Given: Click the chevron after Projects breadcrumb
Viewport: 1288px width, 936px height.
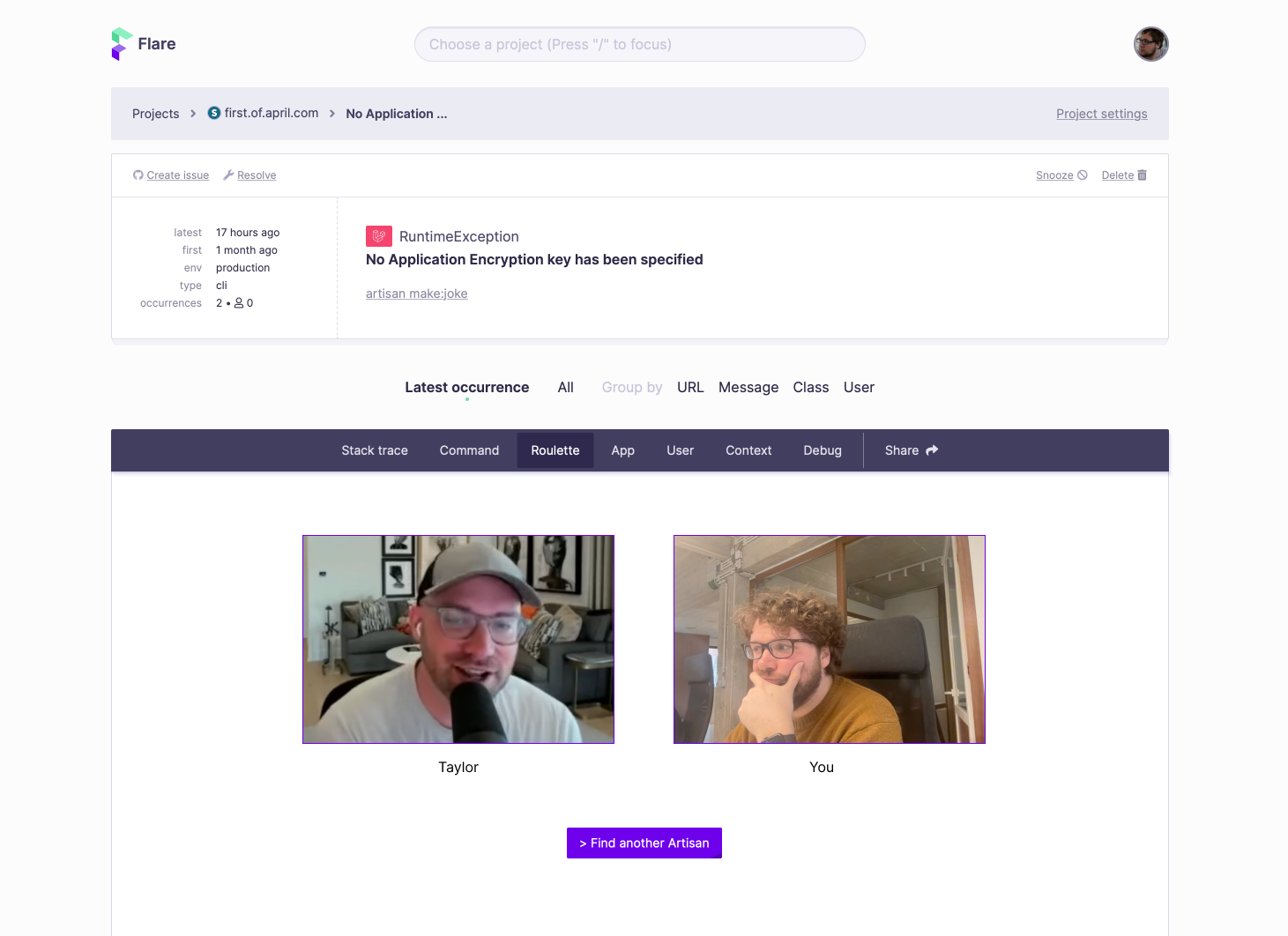Looking at the screenshot, I should 193,114.
